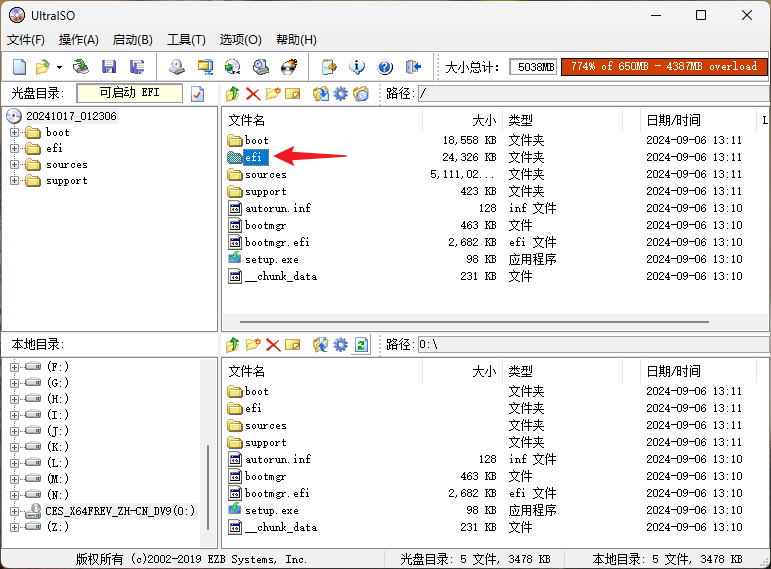Expand drive (H:) in local tree
This screenshot has height=569, width=771.
point(14,399)
